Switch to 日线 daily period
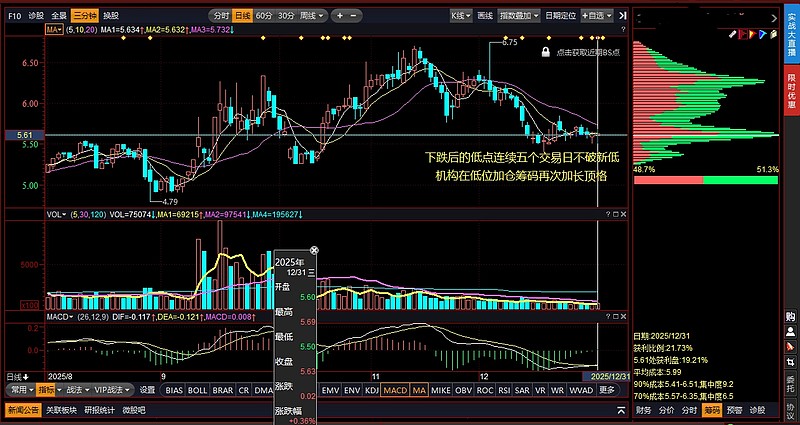 241,16
